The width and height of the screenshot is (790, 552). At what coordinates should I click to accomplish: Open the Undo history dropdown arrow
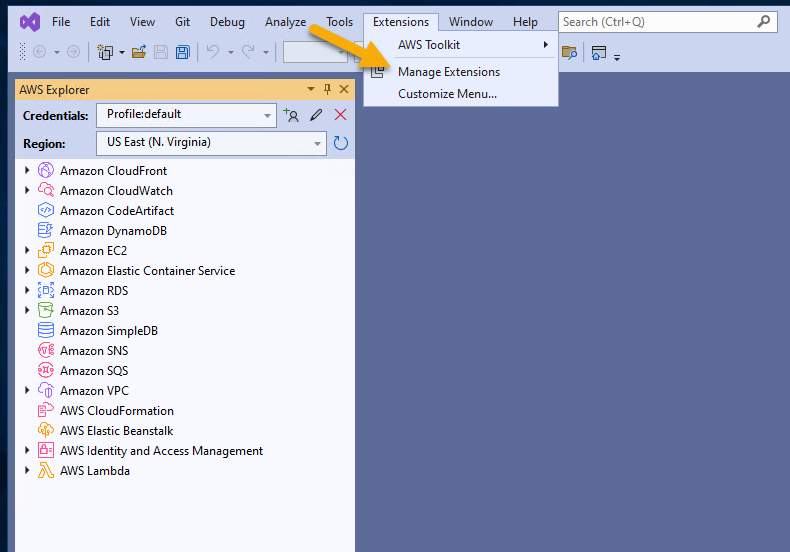pyautogui.click(x=231, y=52)
